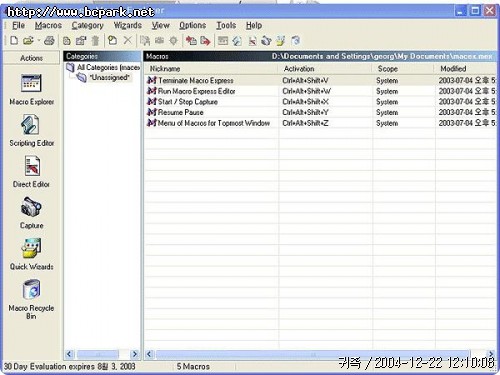The width and height of the screenshot is (500, 375).
Task: Open Macro Explorer from Actions sidebar
Action: tap(31, 89)
